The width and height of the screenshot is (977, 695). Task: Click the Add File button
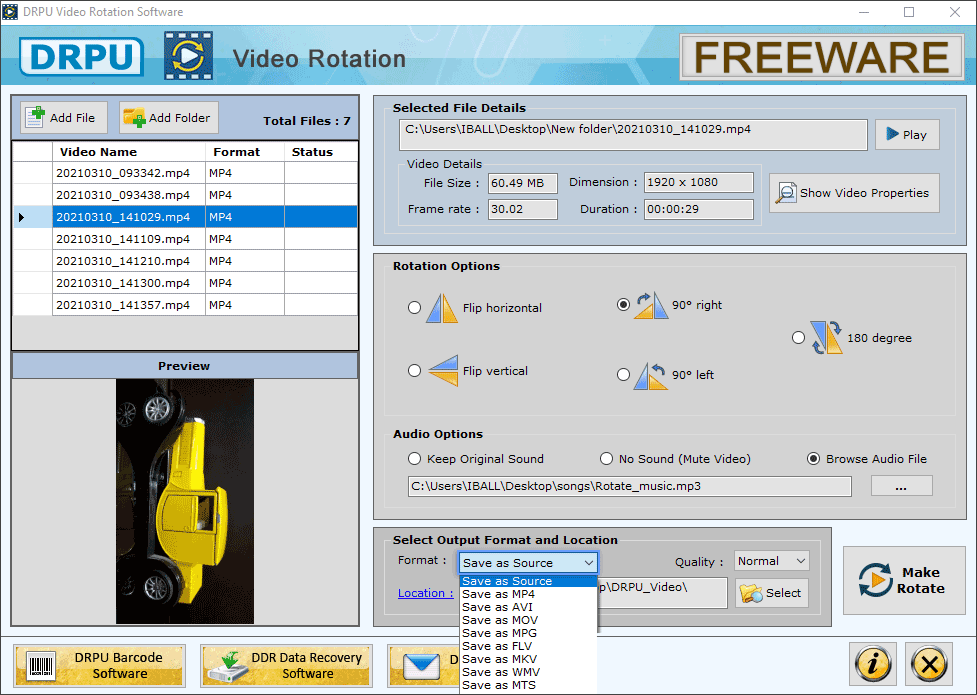click(x=64, y=117)
